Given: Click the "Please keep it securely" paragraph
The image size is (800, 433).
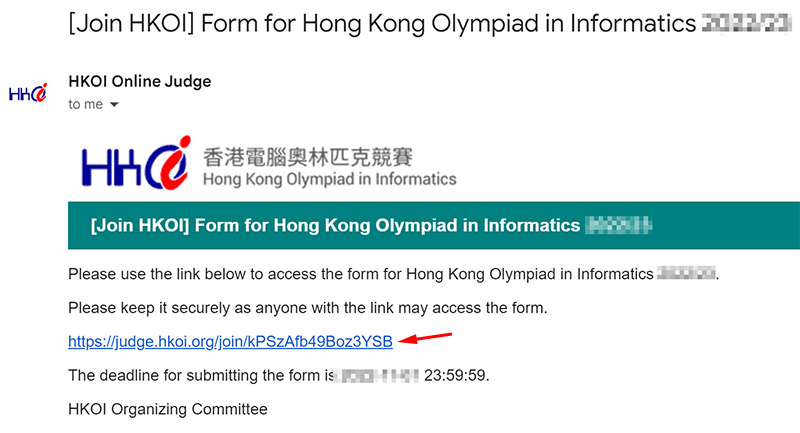Looking at the screenshot, I should [x=308, y=308].
